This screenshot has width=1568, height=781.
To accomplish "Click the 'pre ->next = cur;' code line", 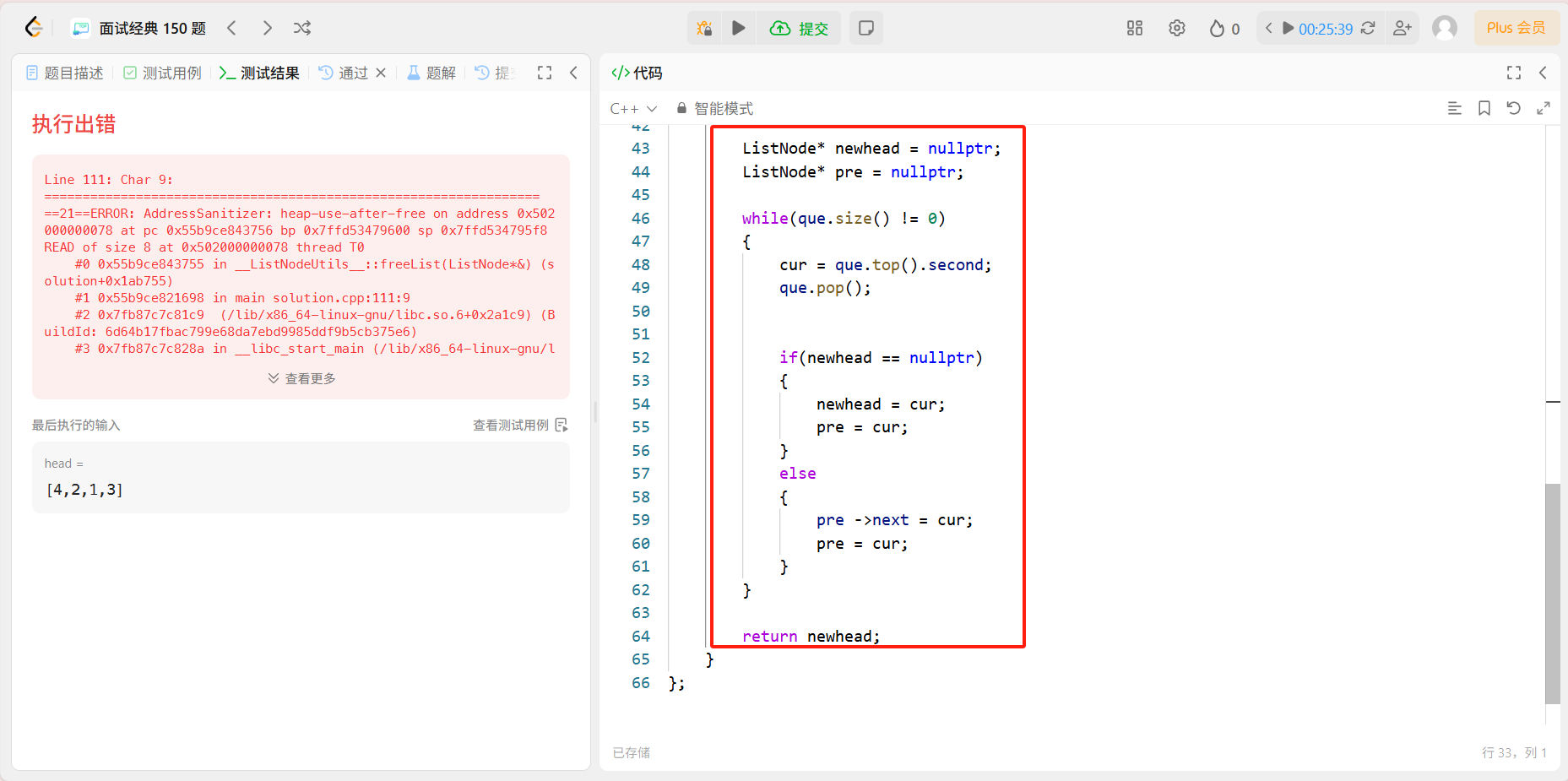I will click(894, 519).
